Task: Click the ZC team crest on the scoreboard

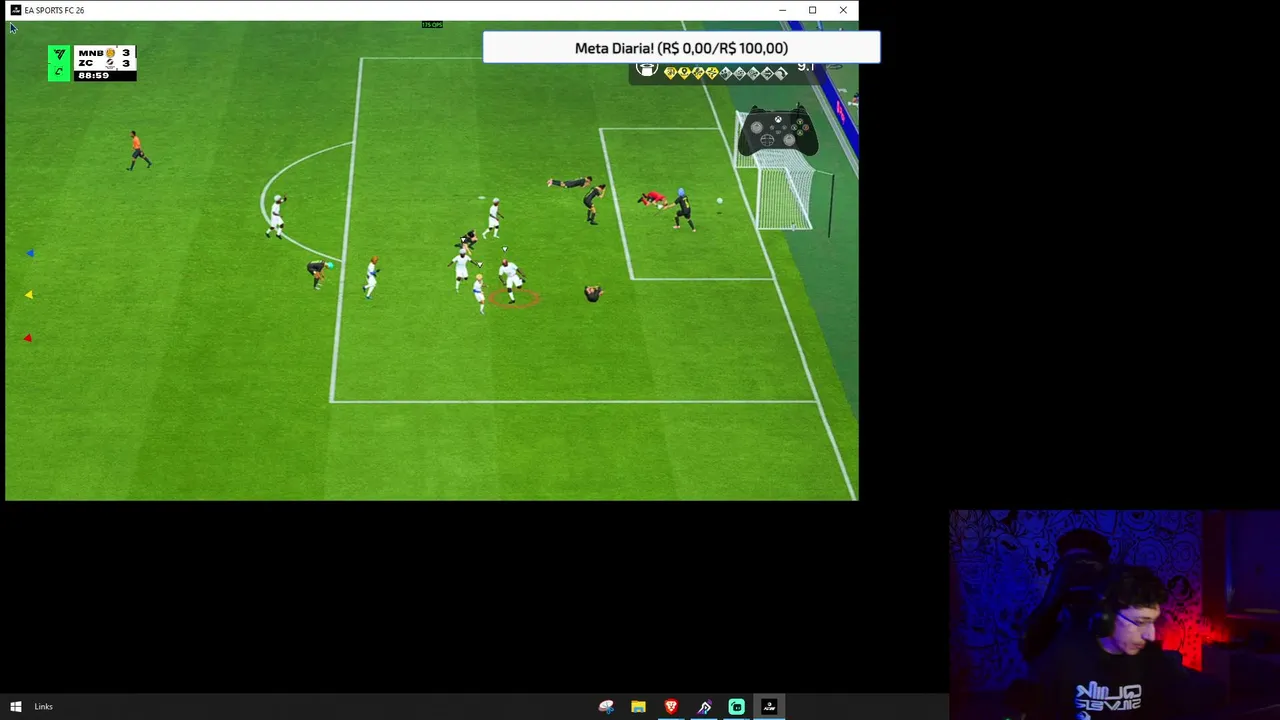Action: 110,64
